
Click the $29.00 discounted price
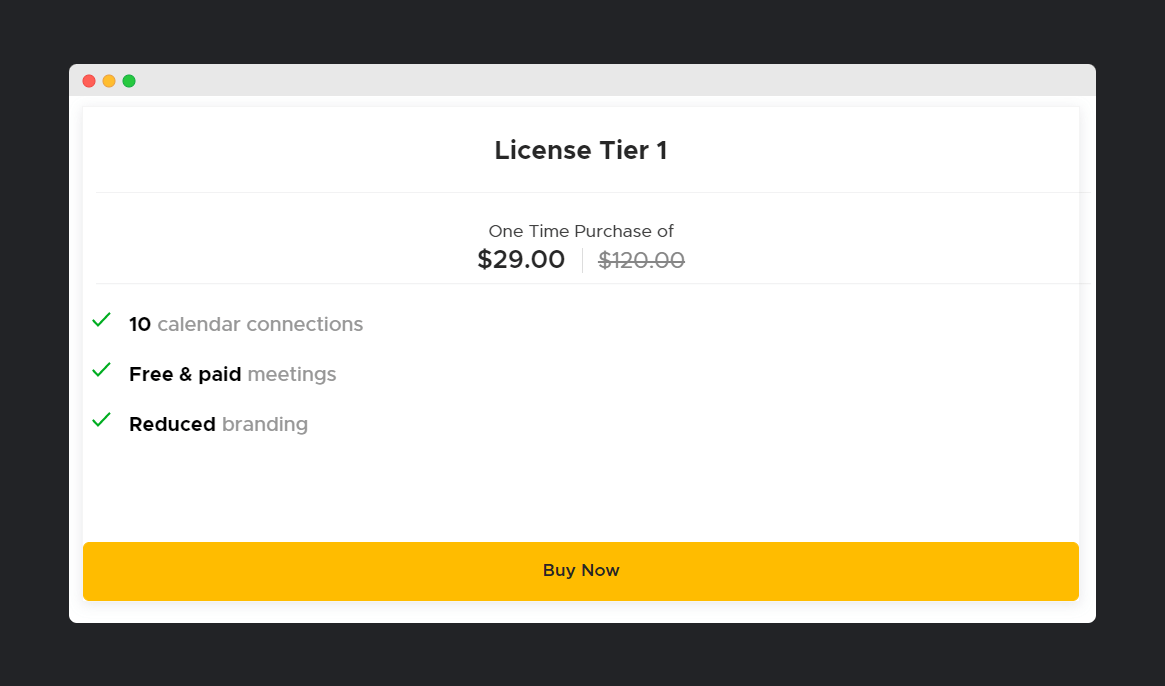(x=521, y=259)
